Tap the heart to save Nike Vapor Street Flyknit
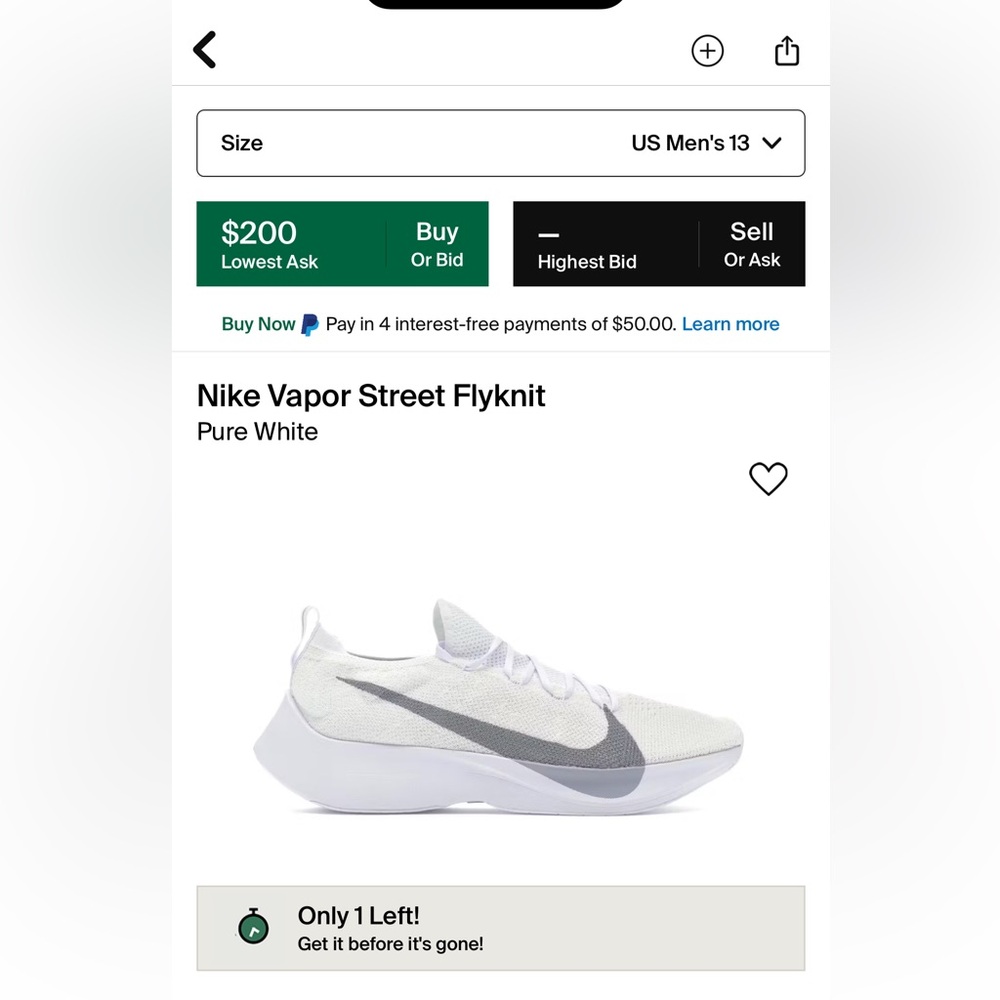This screenshot has width=1000, height=1000. click(769, 479)
